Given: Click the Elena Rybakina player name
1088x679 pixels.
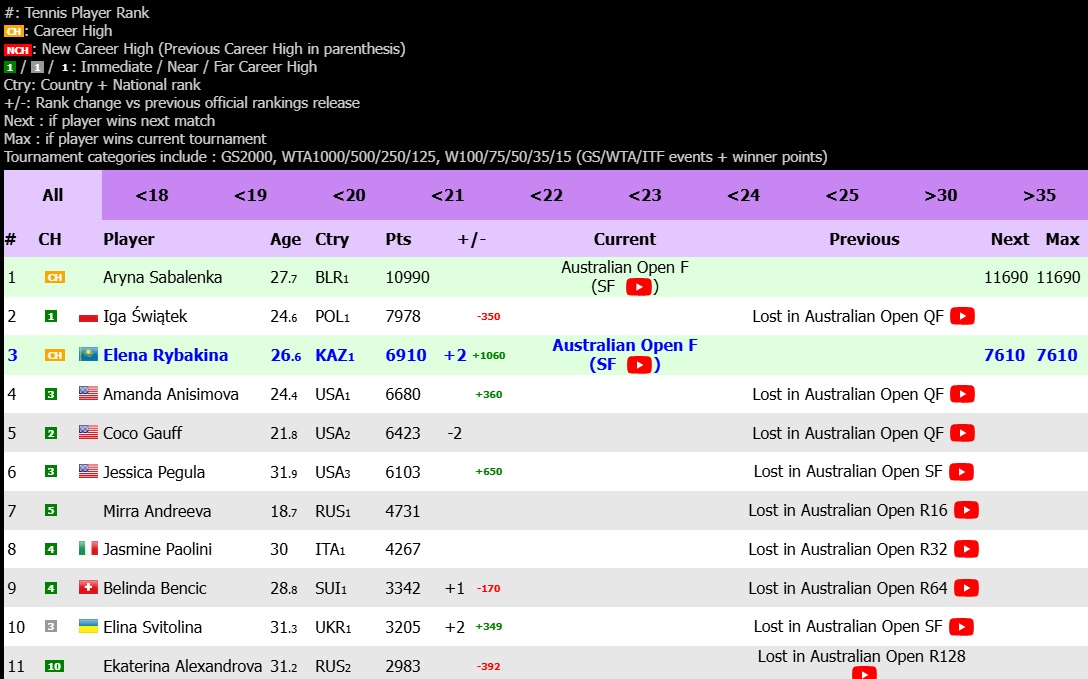Looking at the screenshot, I should click(x=165, y=355).
